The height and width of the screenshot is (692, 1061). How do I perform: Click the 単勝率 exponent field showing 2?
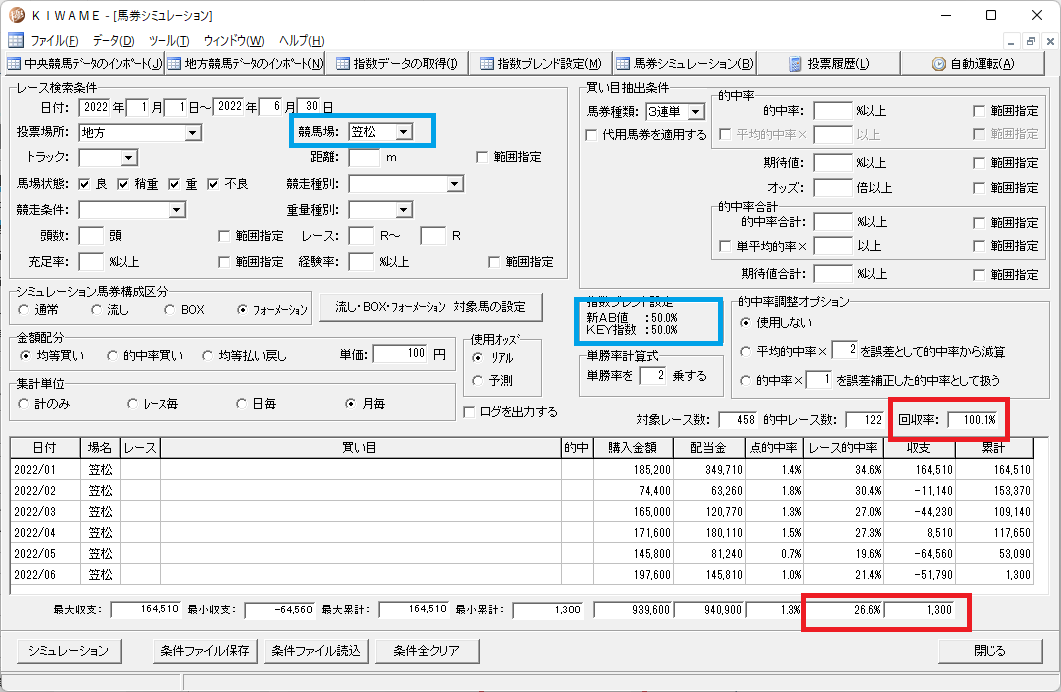coord(652,375)
